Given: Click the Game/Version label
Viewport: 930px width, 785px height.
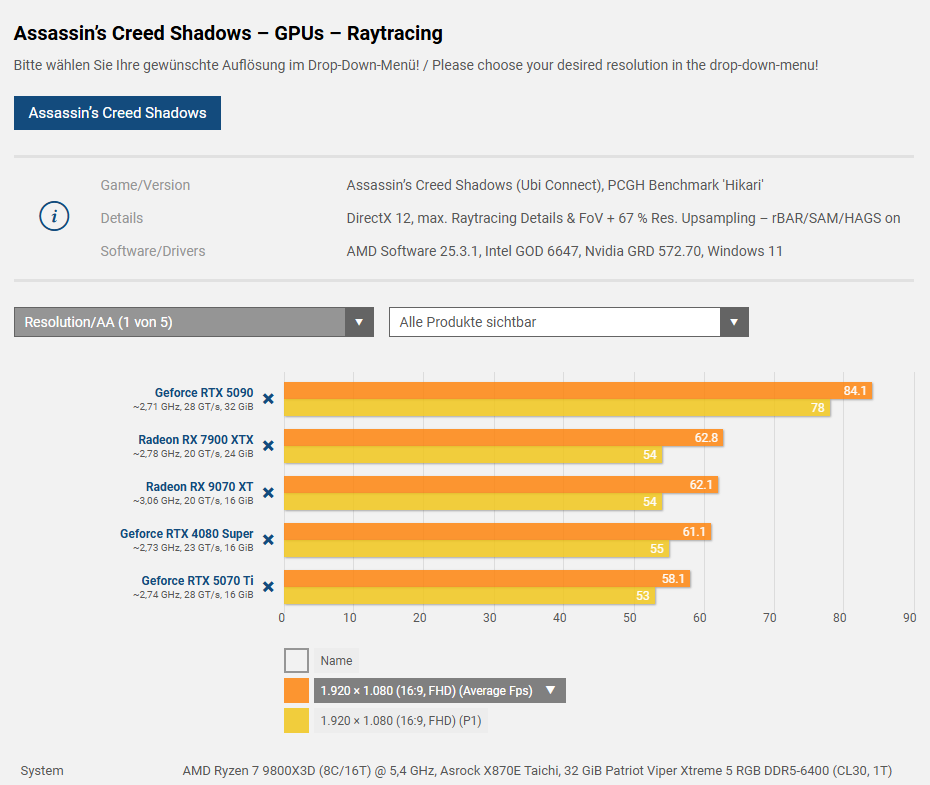Looking at the screenshot, I should (x=145, y=185).
